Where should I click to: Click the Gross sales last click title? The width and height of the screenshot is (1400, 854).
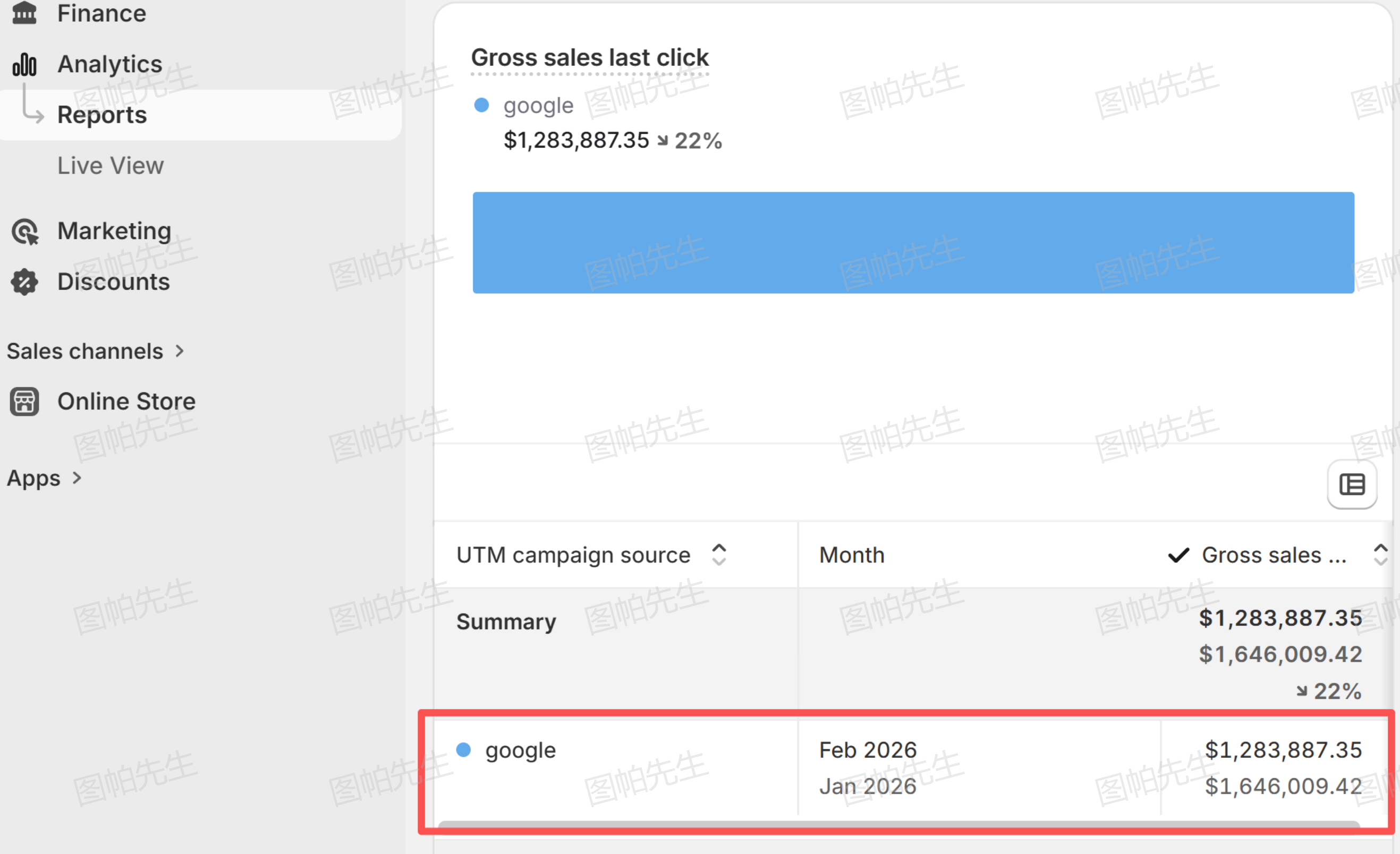point(590,58)
